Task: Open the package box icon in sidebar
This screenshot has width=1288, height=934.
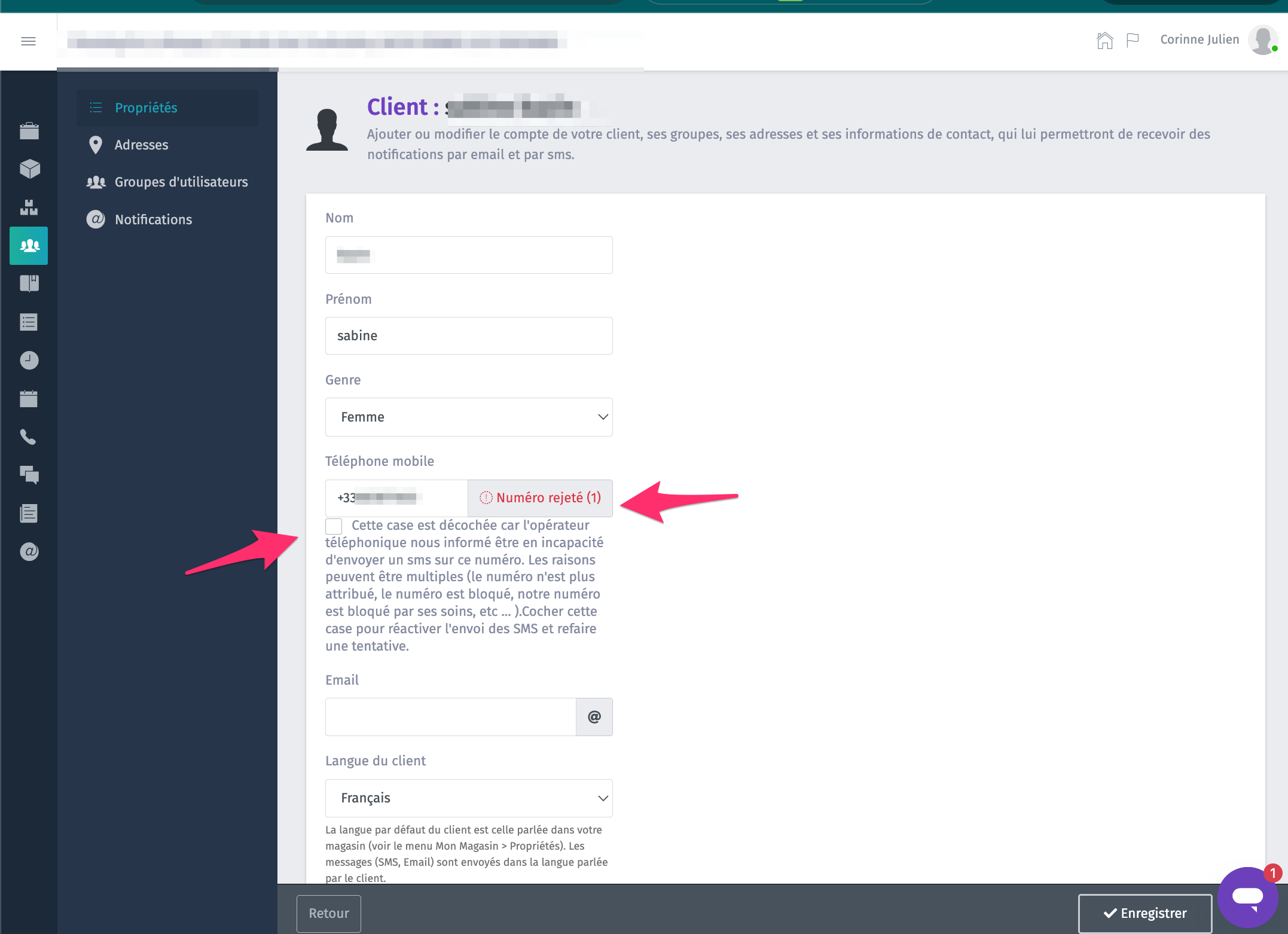Action: tap(29, 169)
